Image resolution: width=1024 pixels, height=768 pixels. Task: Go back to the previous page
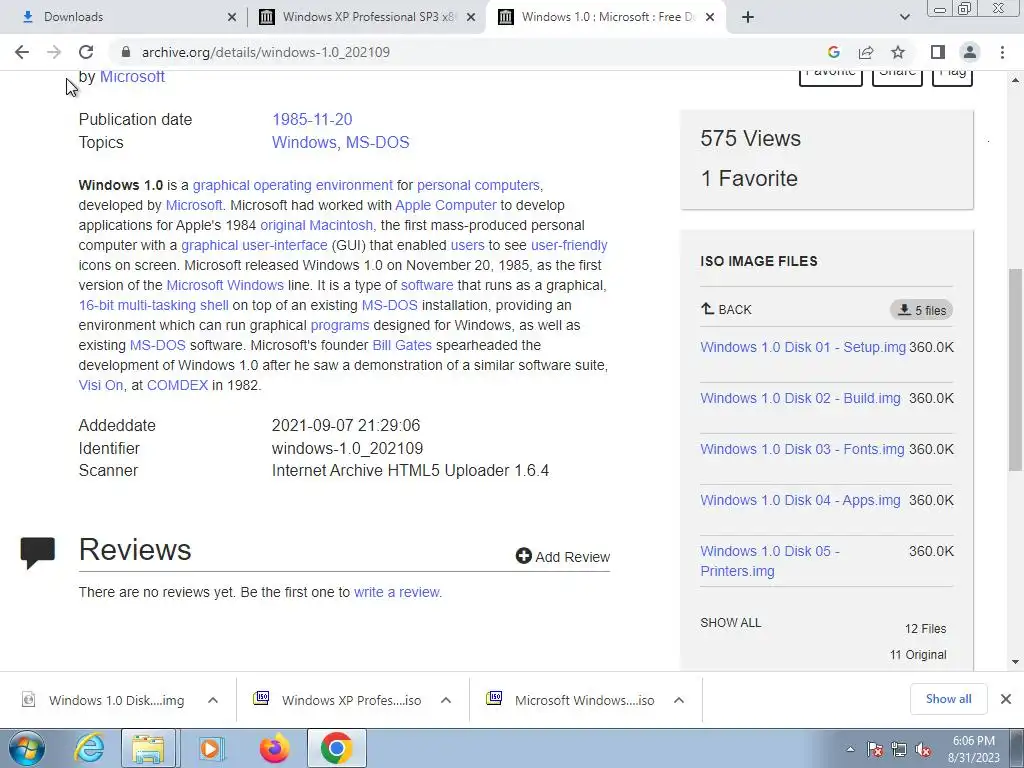(x=22, y=52)
